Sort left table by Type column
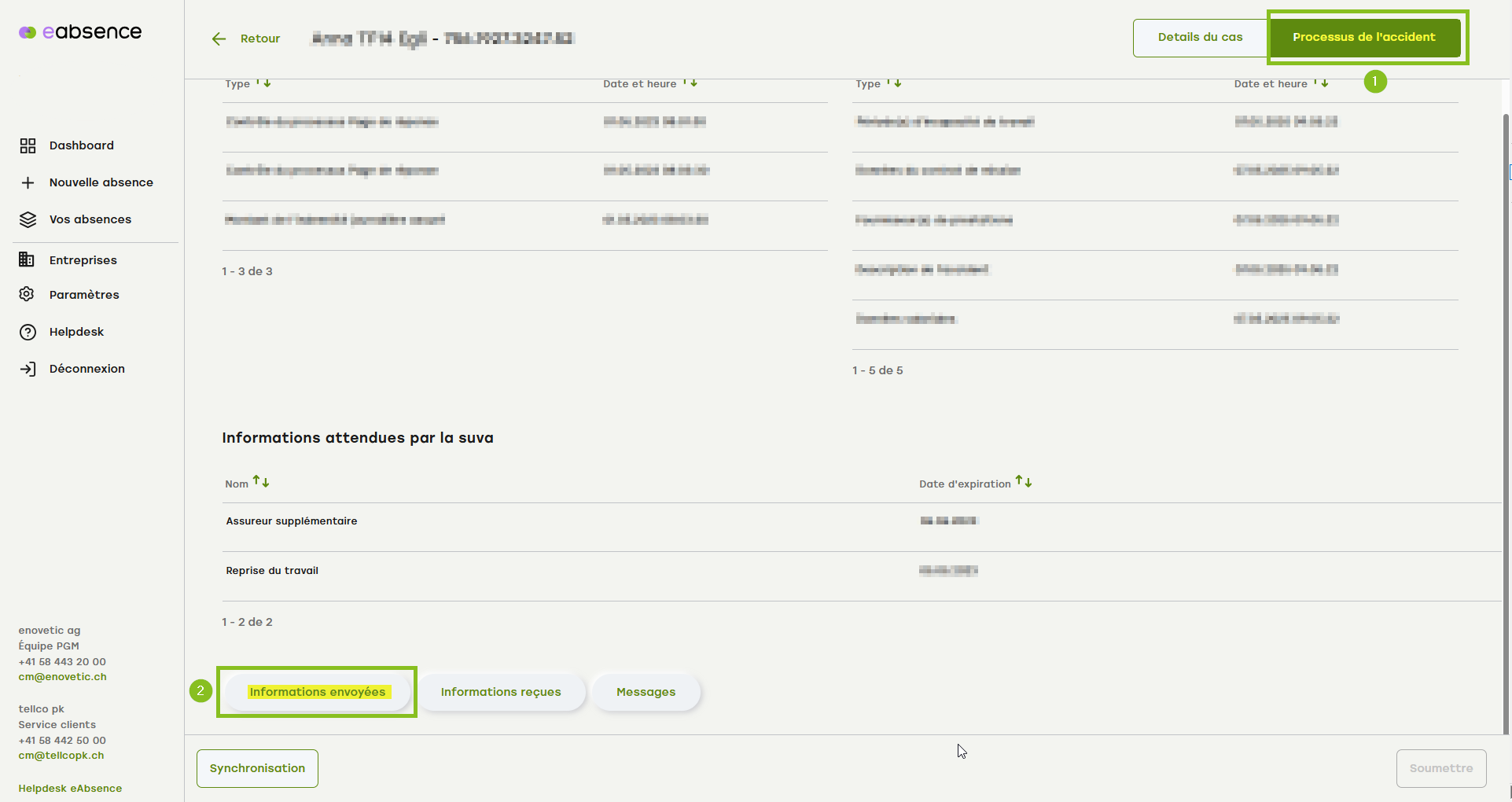This screenshot has width=1512, height=802. 263,83
